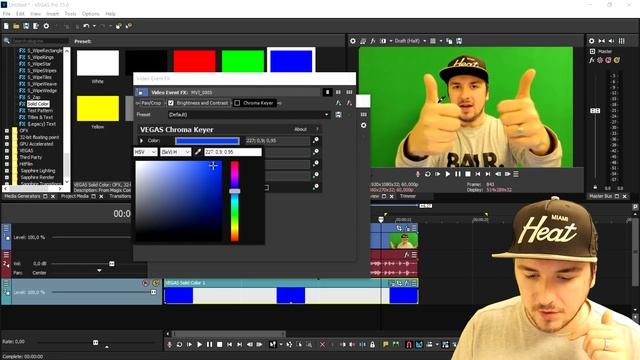The width and height of the screenshot is (640, 360).
Task: Open the Options menu
Action: [91, 14]
